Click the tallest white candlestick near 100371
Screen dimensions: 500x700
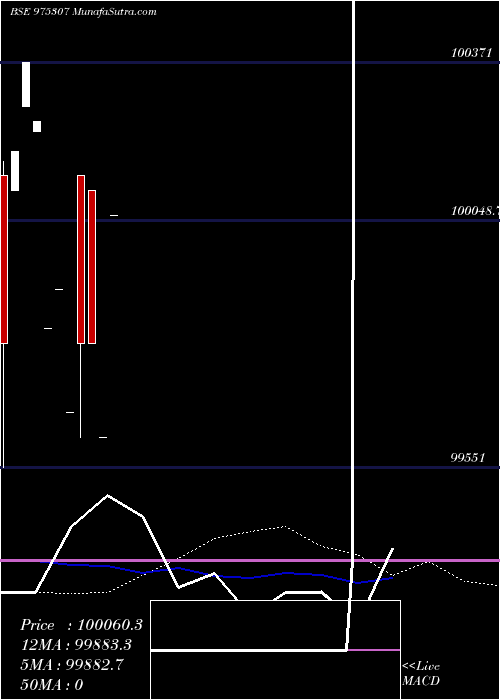26,84
